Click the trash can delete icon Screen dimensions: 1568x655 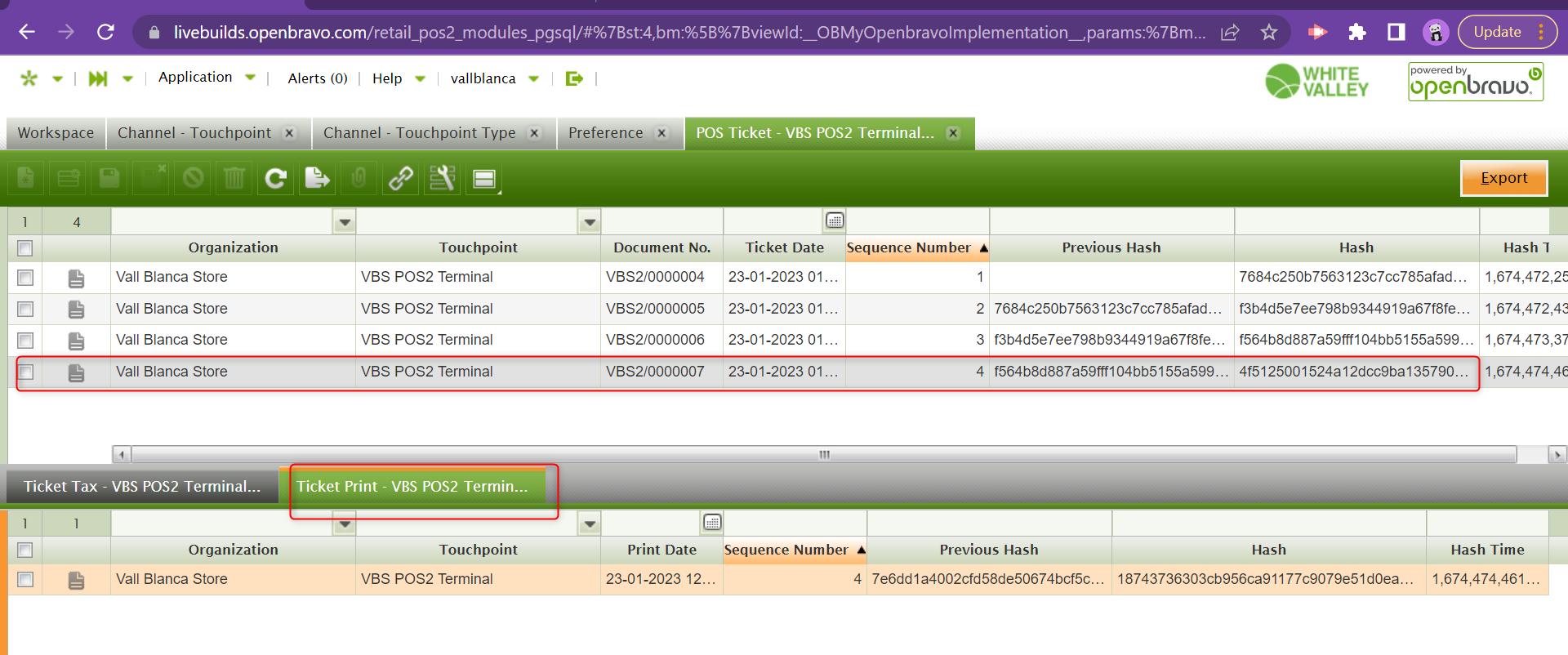tap(234, 178)
